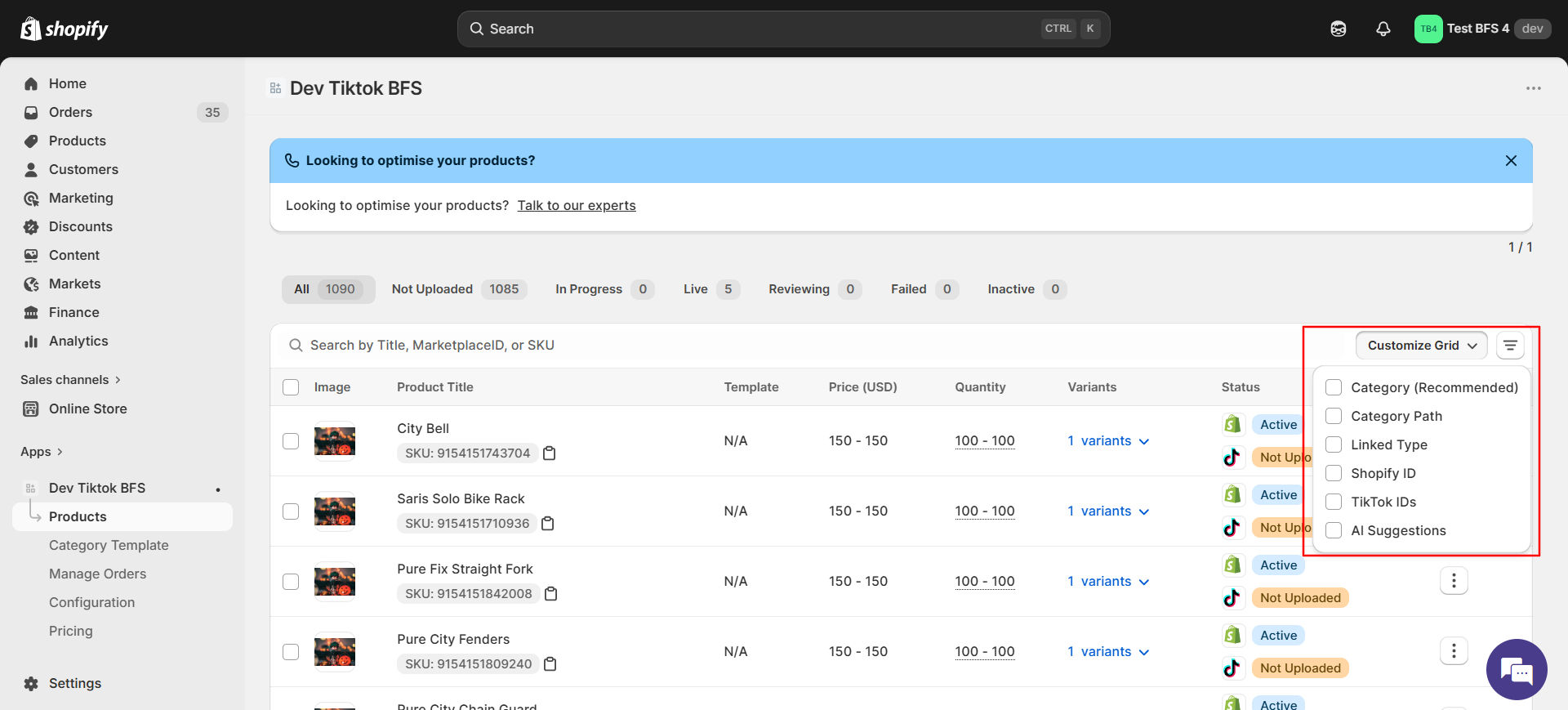Dismiss the optimise products banner

pyautogui.click(x=1510, y=161)
